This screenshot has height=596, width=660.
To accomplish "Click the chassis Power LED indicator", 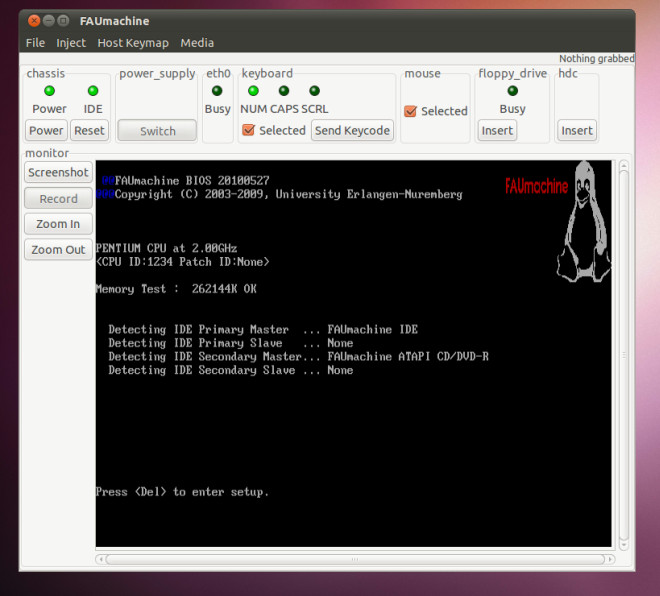I will tap(49, 90).
